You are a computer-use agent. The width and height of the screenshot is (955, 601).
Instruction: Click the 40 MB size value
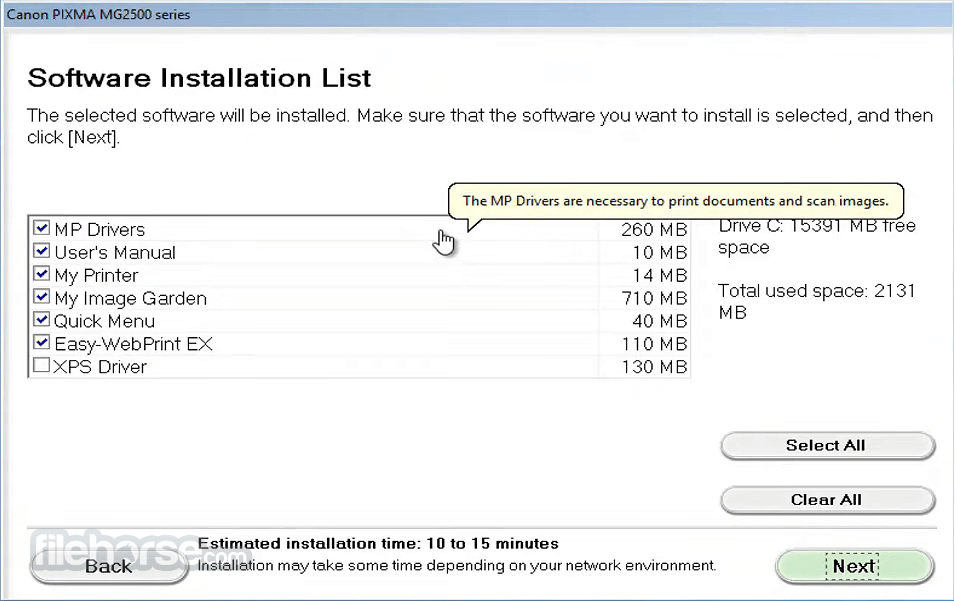[660, 322]
